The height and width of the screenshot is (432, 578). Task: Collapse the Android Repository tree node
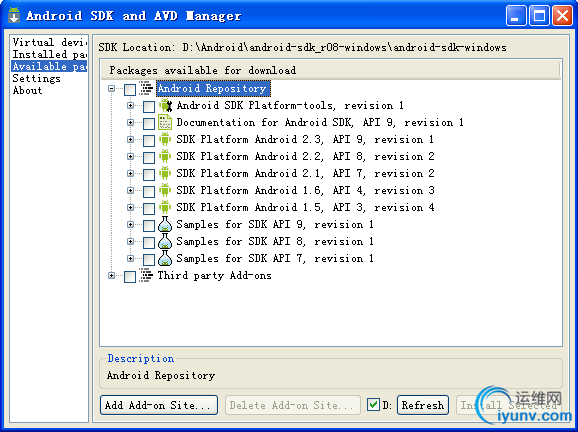pos(111,88)
